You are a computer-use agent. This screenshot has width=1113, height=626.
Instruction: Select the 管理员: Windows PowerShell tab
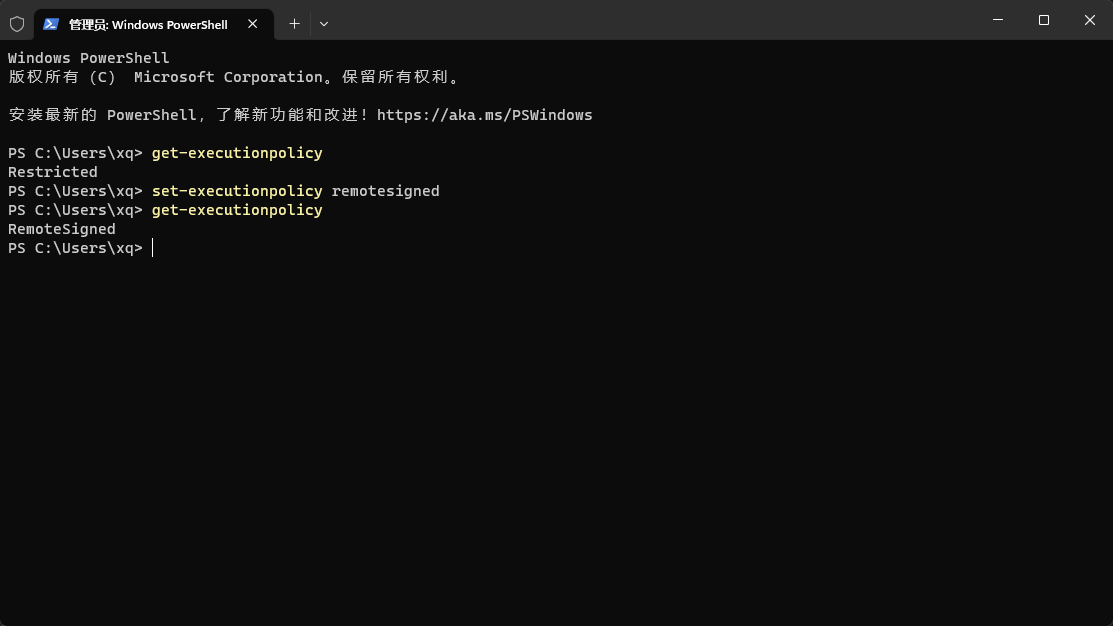coord(154,24)
